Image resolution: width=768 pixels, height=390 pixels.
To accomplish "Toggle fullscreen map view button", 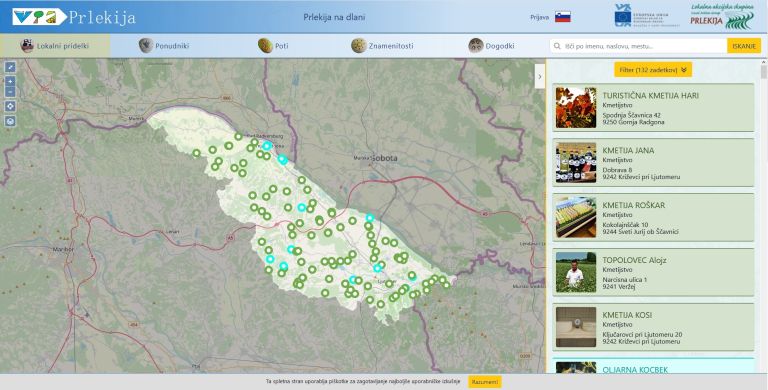I will point(10,67).
